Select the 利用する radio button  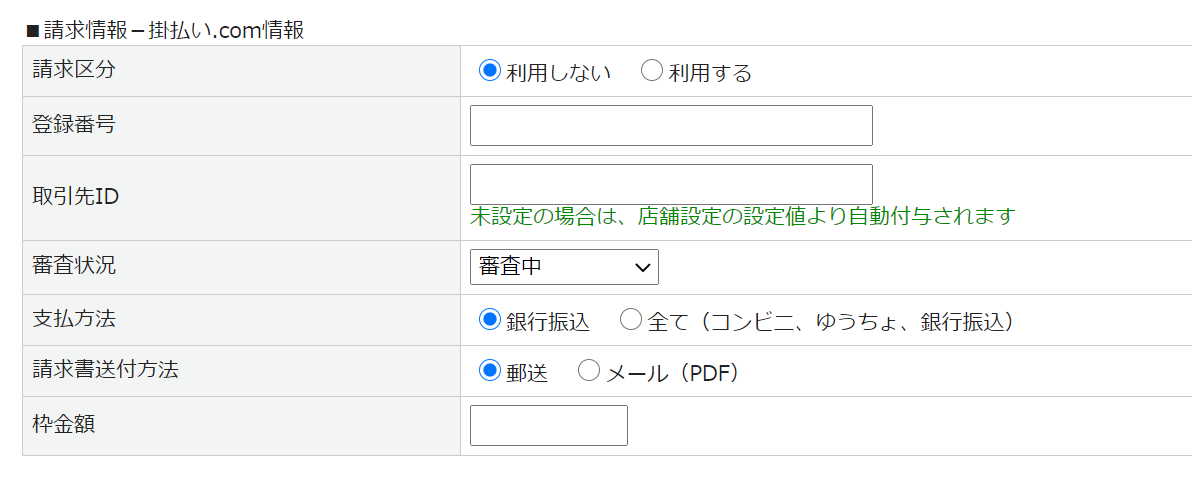pos(651,71)
